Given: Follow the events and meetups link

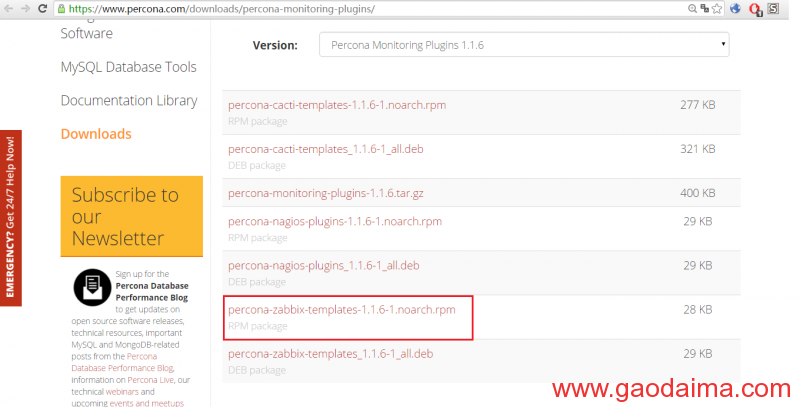Looking at the screenshot, I should (x=146, y=403).
